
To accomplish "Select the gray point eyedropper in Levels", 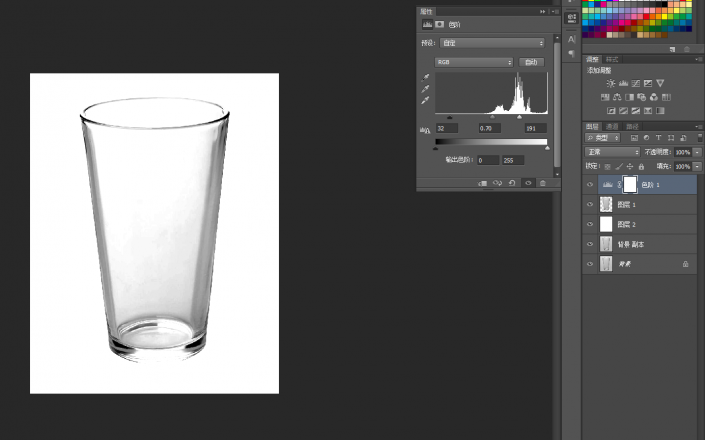I will tap(425, 89).
